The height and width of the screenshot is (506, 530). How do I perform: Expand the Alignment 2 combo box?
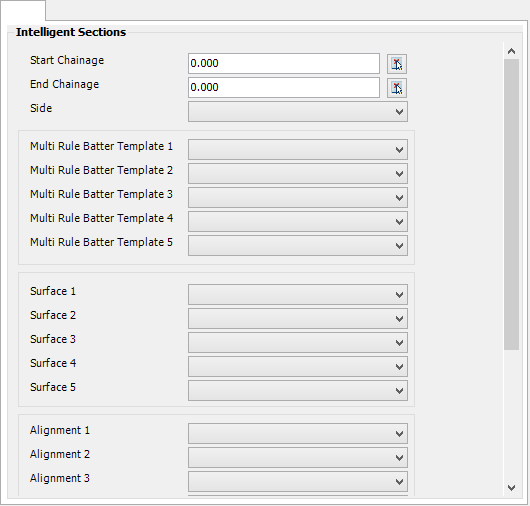click(298, 457)
